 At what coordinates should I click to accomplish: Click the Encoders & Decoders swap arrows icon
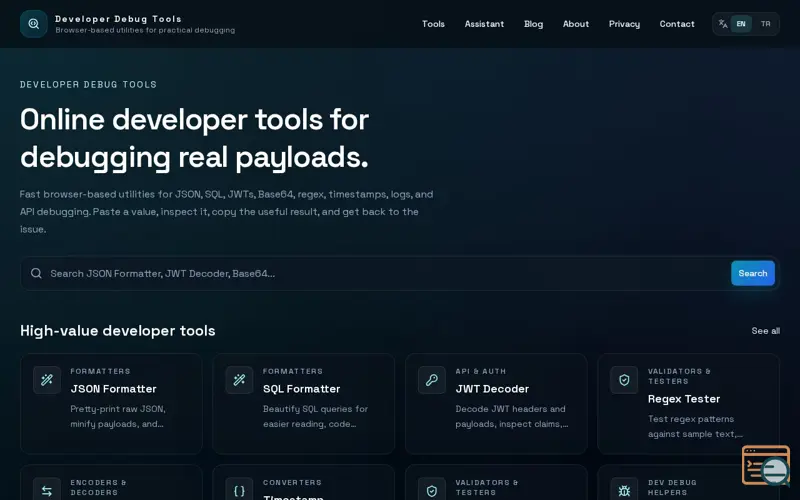[47, 491]
